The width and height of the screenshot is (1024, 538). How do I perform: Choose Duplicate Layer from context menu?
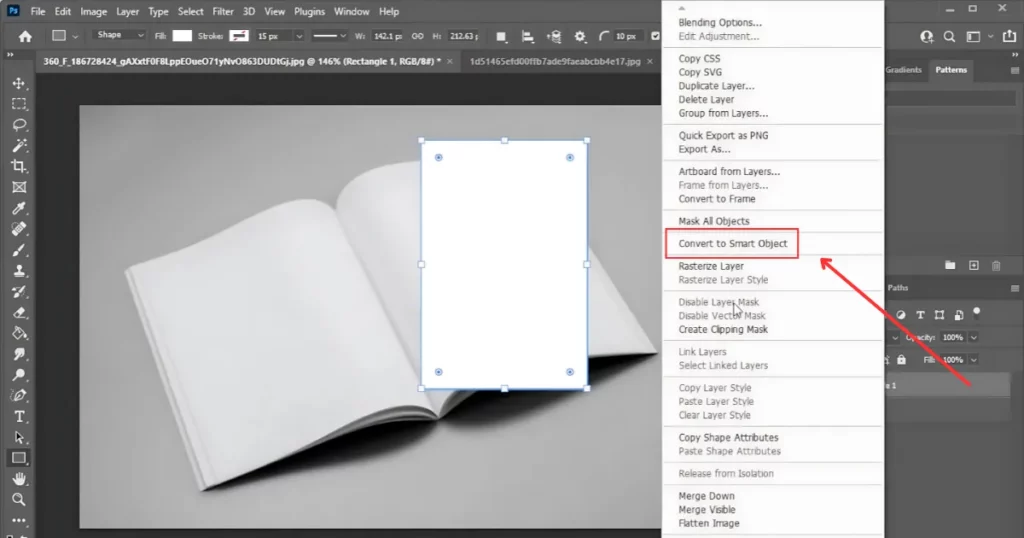pyautogui.click(x=716, y=86)
